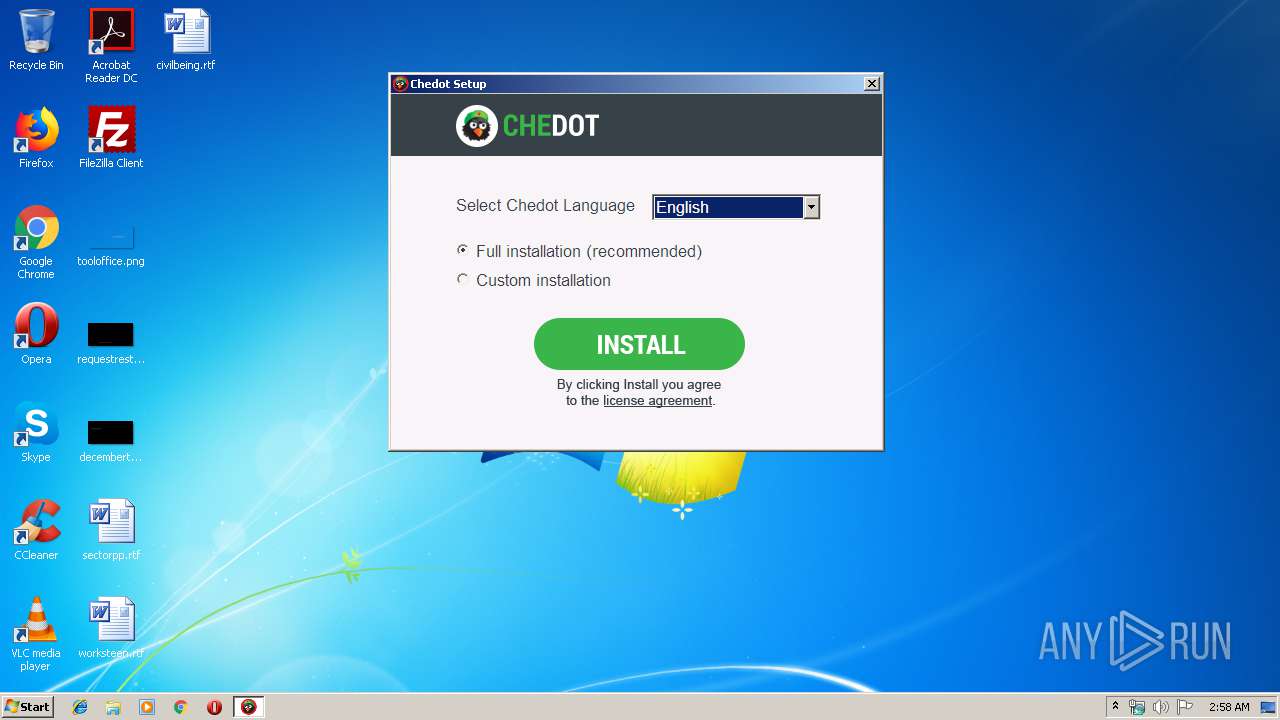Open Windows Explorer folder in taskbar
The height and width of the screenshot is (720, 1280).
coord(113,707)
